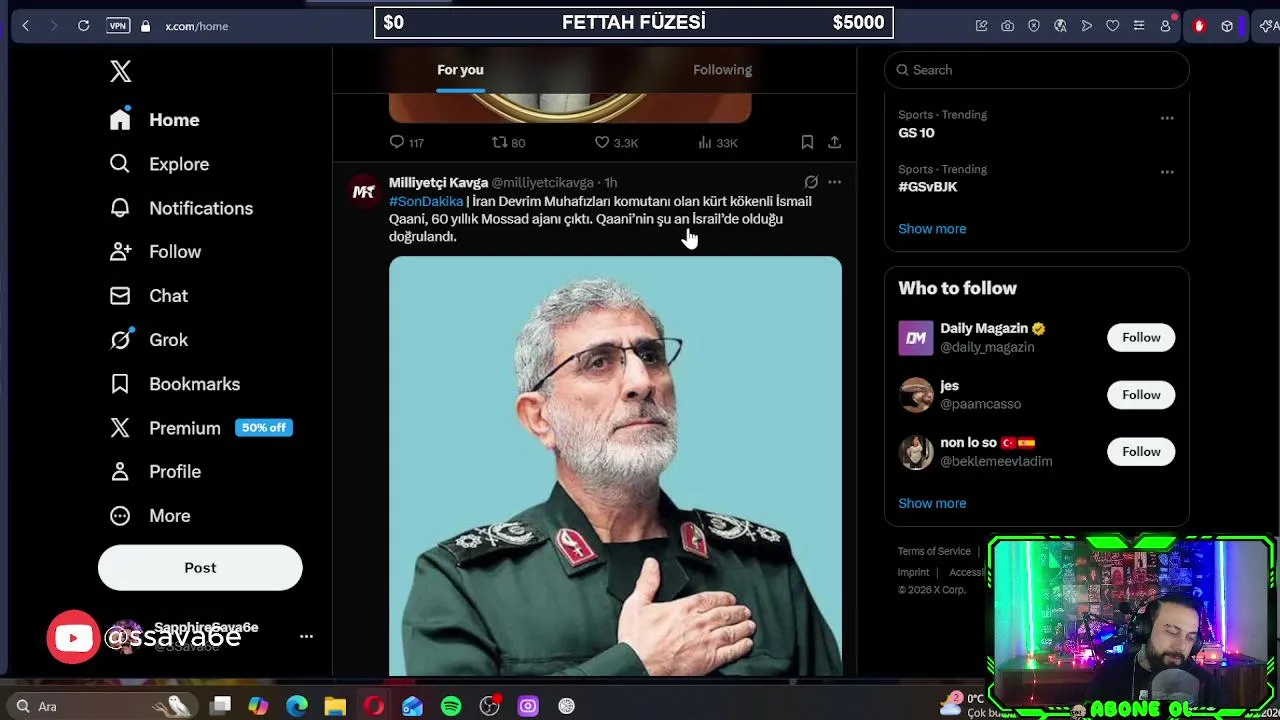Open the #GSvBJK trending topic
Viewport: 1280px width, 720px height.
tap(928, 187)
